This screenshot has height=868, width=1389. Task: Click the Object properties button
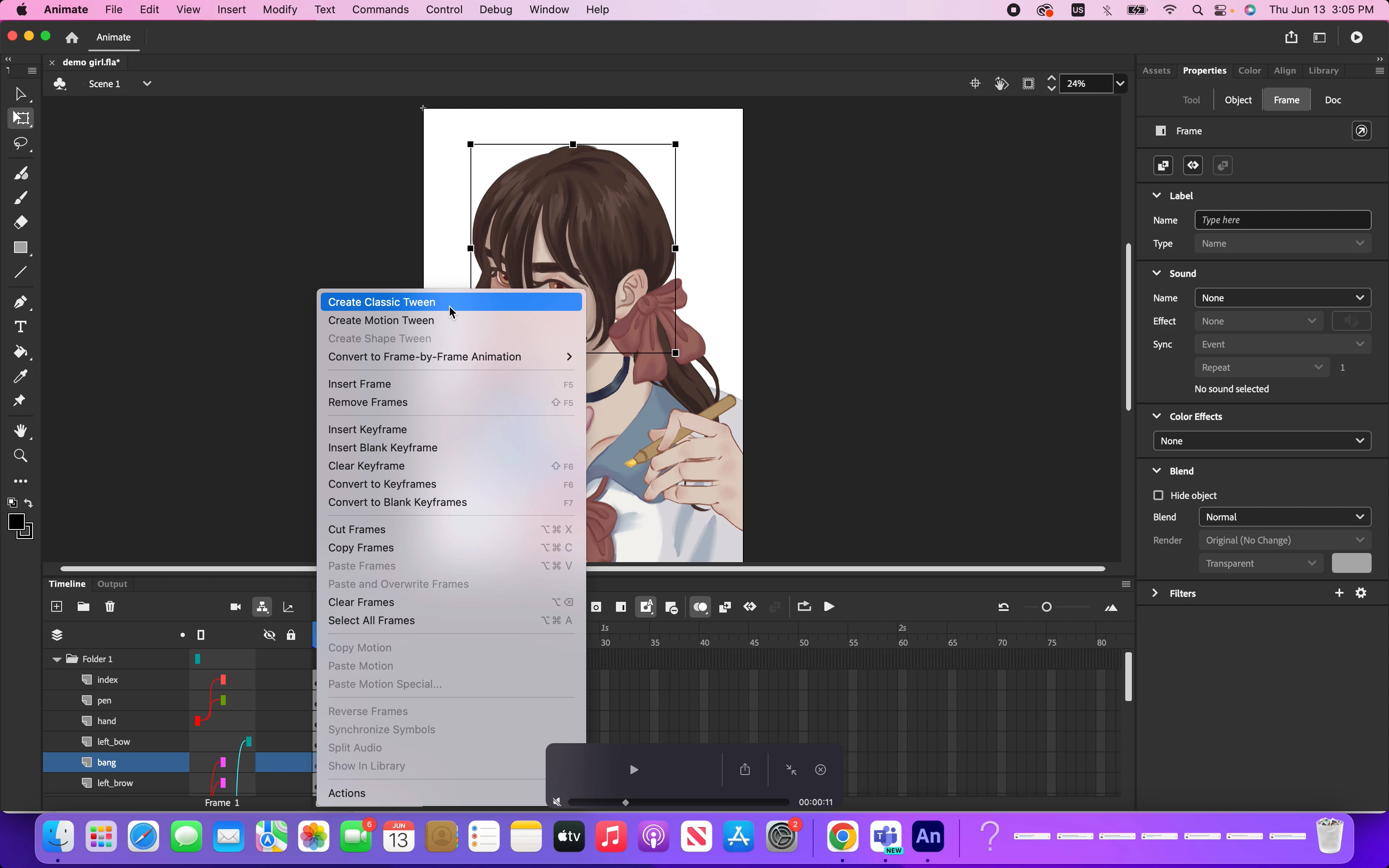[1238, 100]
